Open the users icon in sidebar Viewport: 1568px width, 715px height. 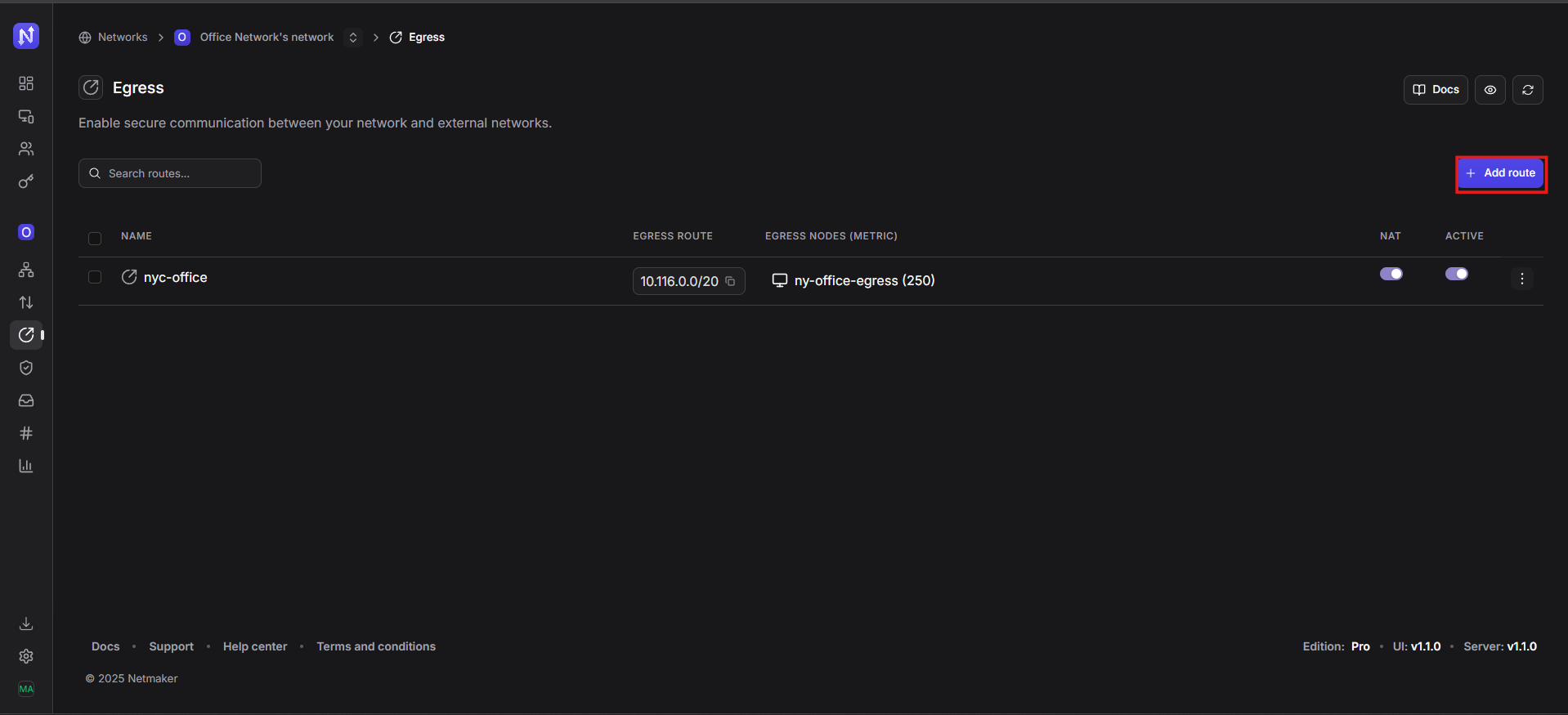[26, 149]
